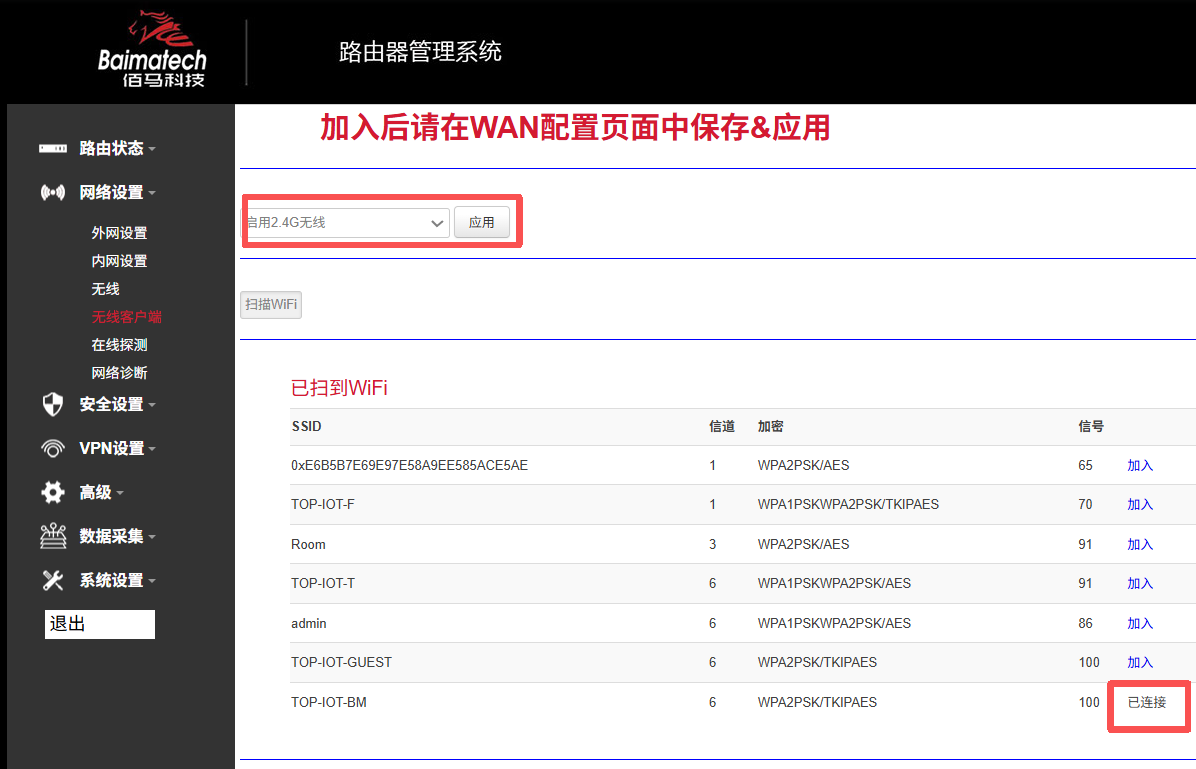Open the 网络诊断 menu item
1196x769 pixels.
pos(120,372)
